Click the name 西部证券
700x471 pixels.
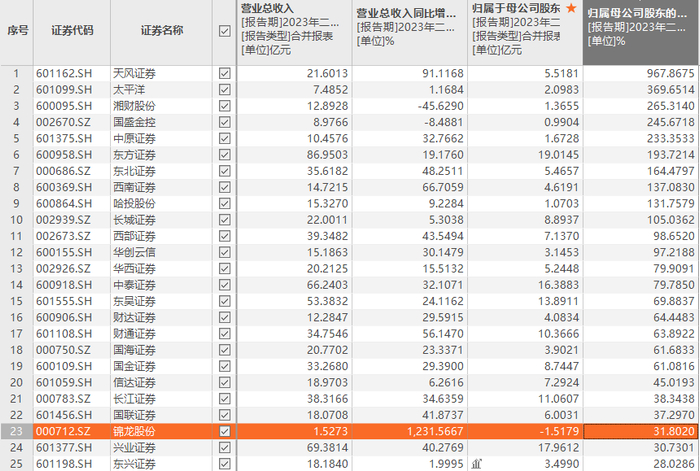tap(134, 236)
